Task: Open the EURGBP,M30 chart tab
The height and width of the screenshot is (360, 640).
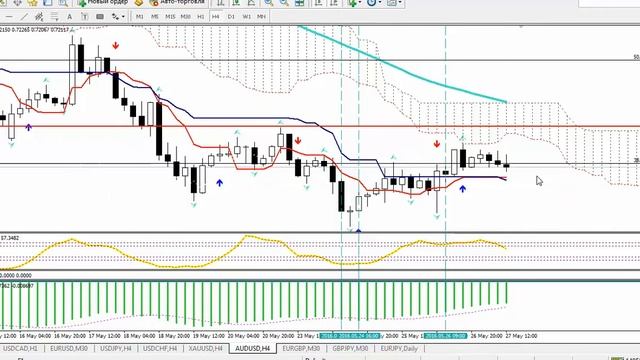Action: [x=301, y=349]
